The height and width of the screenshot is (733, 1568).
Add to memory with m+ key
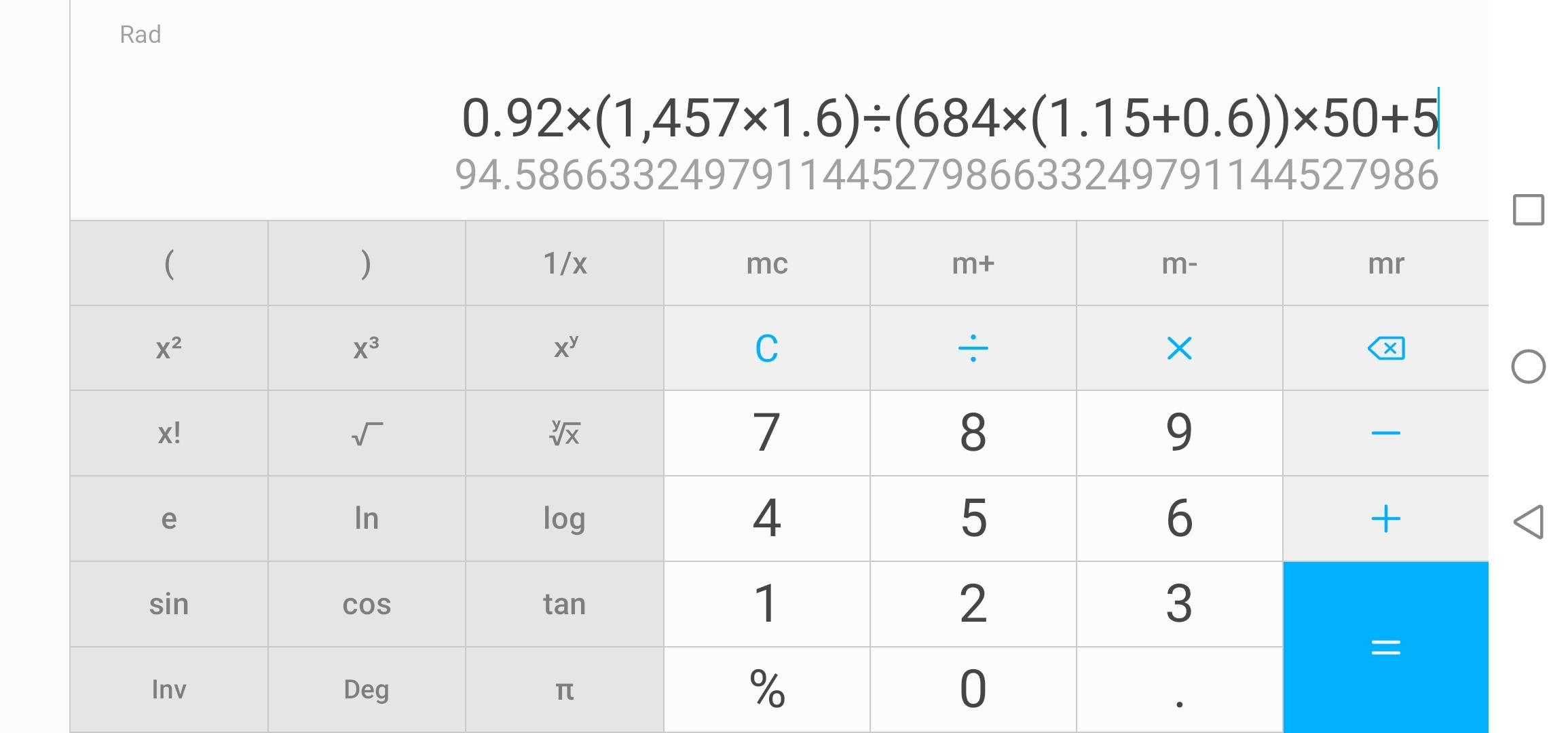tap(973, 263)
